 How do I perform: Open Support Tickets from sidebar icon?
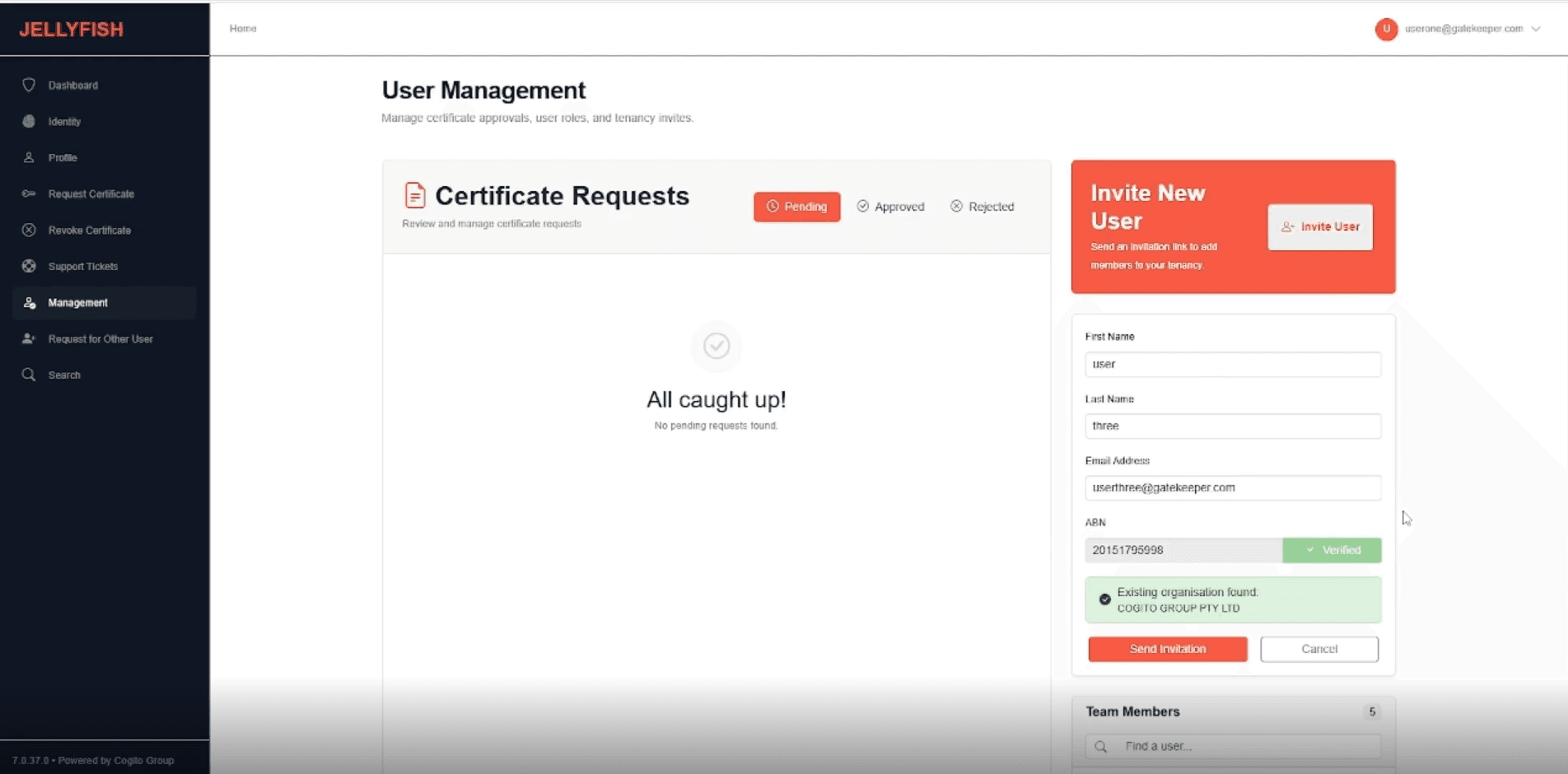point(29,266)
